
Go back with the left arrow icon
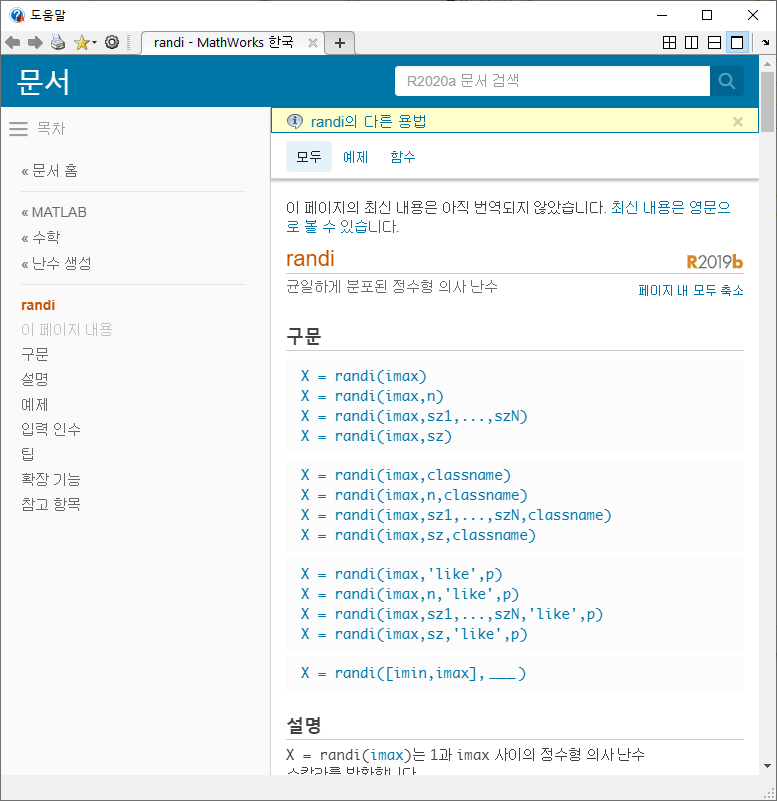coord(12,42)
